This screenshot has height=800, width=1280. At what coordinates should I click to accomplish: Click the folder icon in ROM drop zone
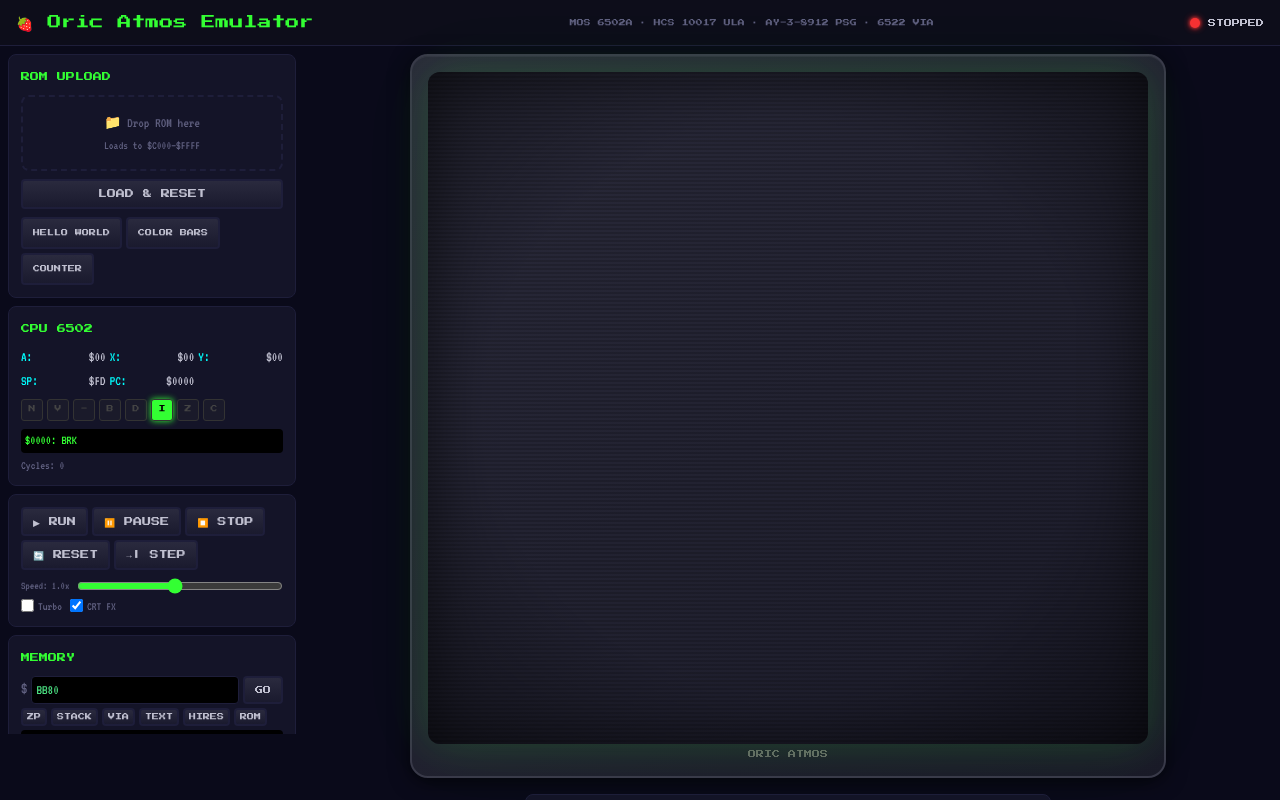click(112, 123)
